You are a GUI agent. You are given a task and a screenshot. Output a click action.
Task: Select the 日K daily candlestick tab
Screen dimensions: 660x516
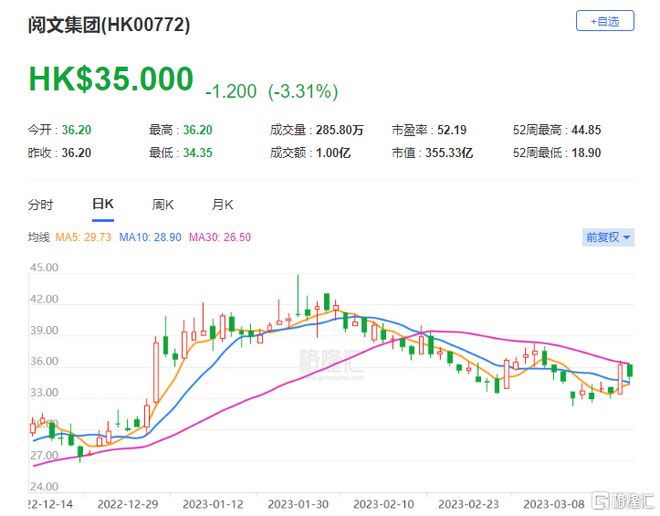[103, 204]
